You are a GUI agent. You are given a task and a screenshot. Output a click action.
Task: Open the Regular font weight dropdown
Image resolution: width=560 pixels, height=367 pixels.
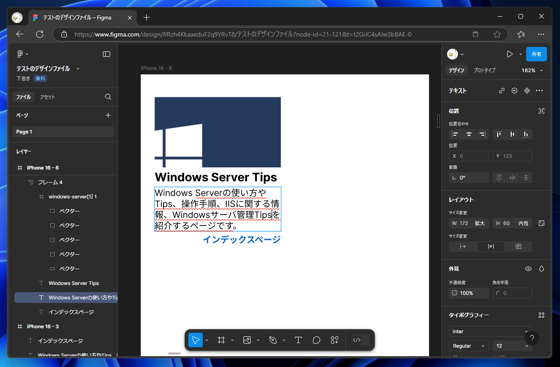pos(468,346)
